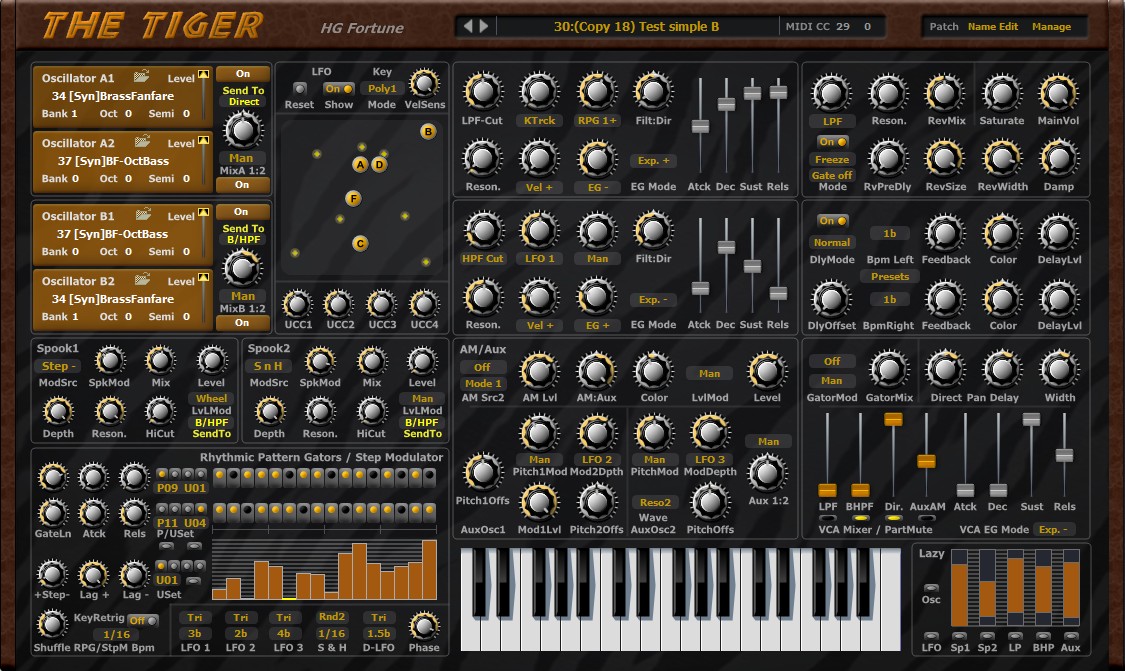
Task: Open waveform folder for Oscillator B2
Action: tap(142, 279)
